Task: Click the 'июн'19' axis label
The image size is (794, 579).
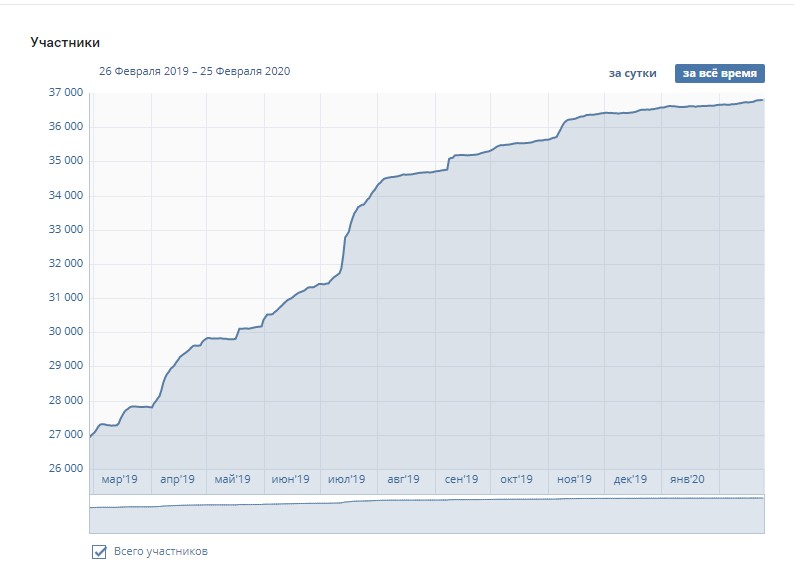Action: (x=290, y=479)
